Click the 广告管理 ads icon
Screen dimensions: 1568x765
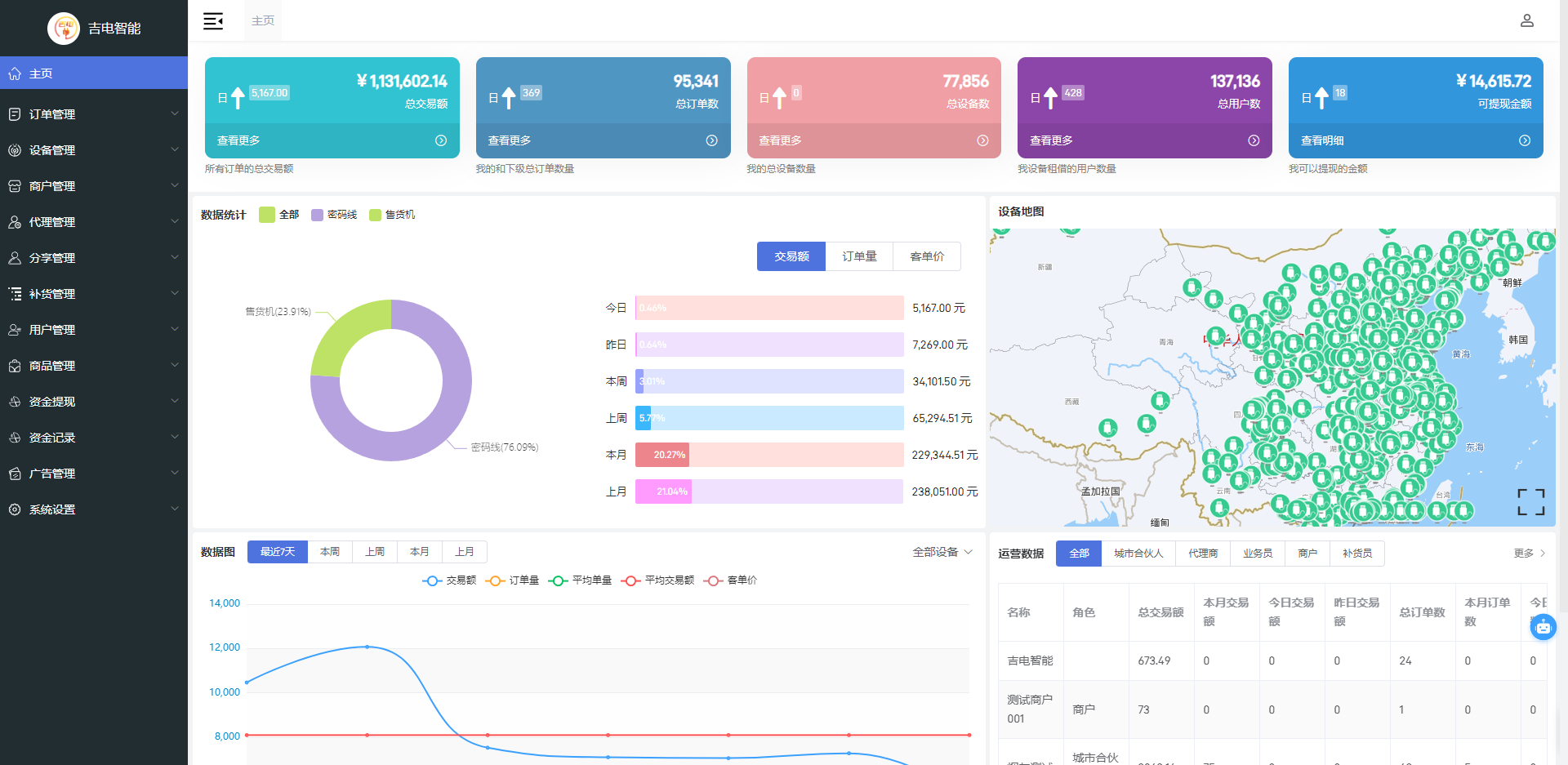click(15, 474)
